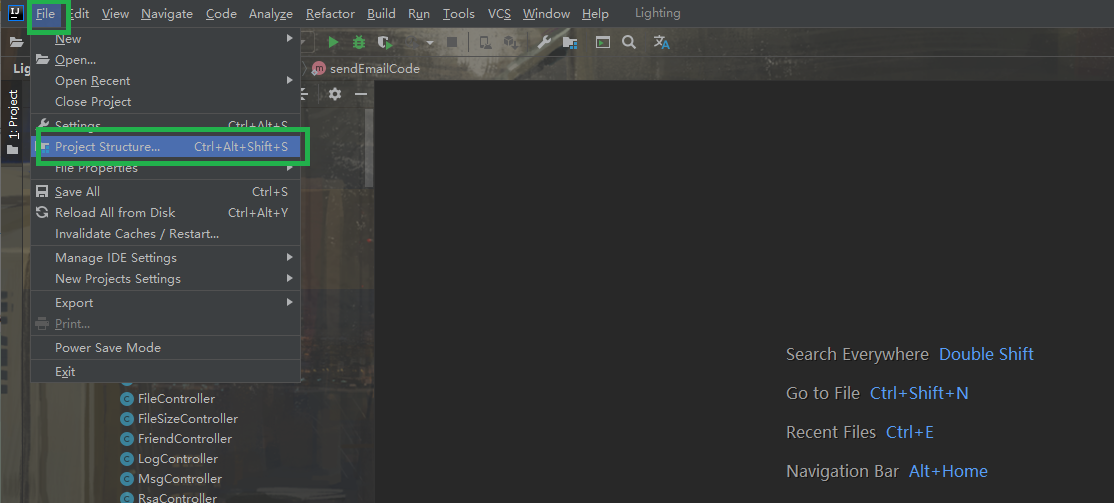The width and height of the screenshot is (1114, 503).
Task: Click the class icon beside FileController
Action: tap(127, 399)
